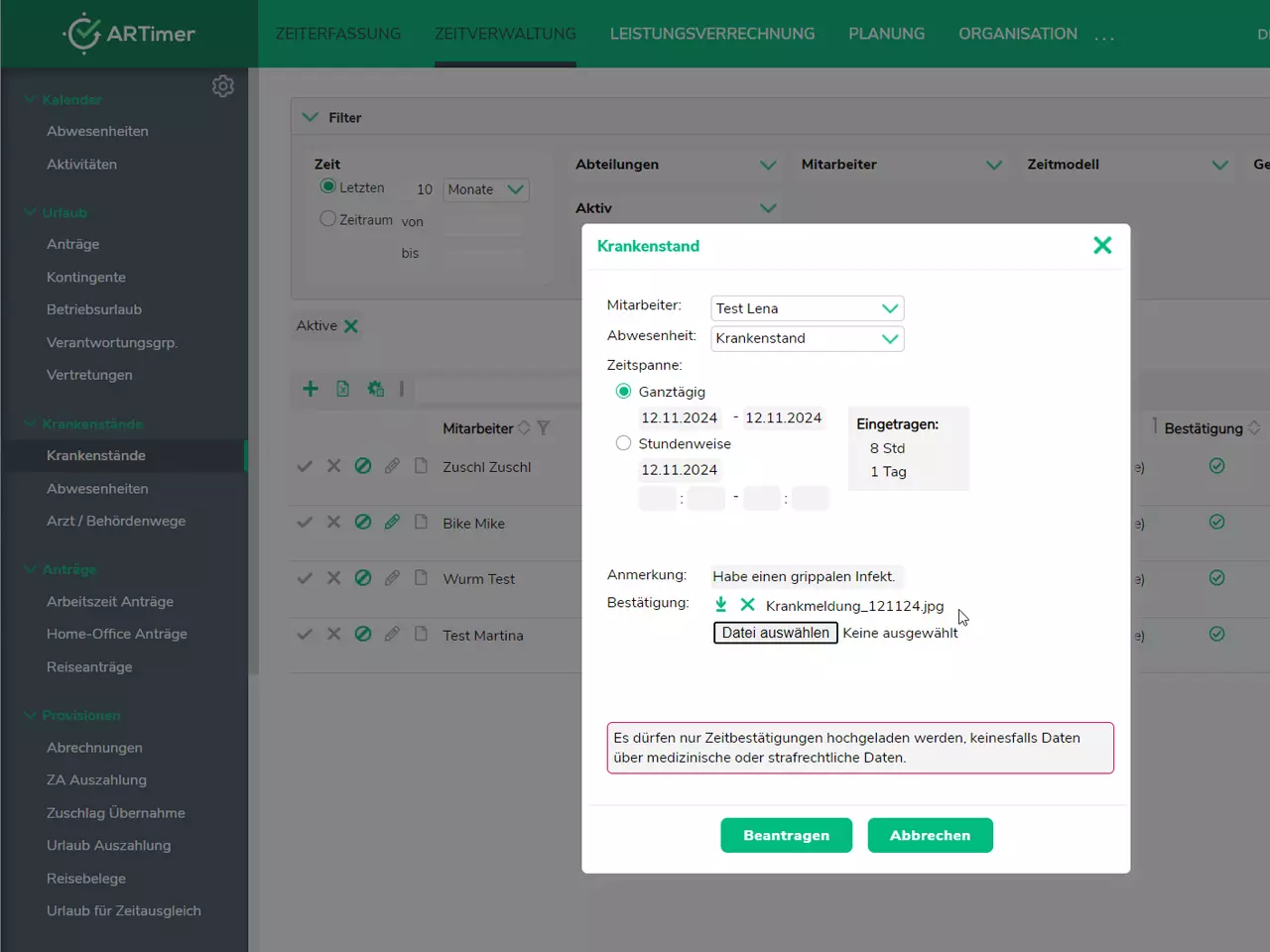Click the Beantragen button
Screen dimensions: 1270x952
click(787, 835)
